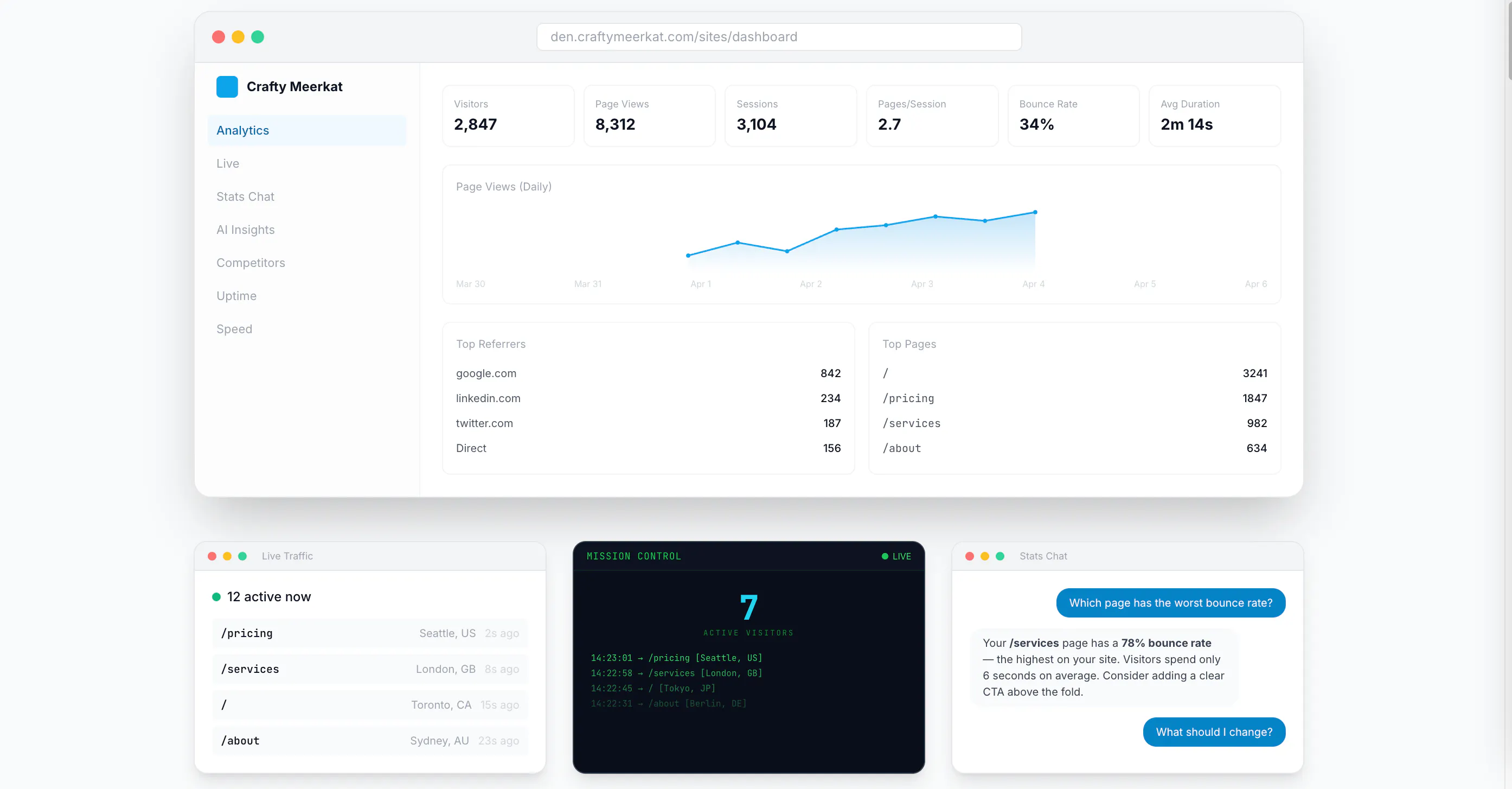Screen dimensions: 1512x789
Task: Click 14:22:31 /about Berlin log line
Action: [x=669, y=704]
